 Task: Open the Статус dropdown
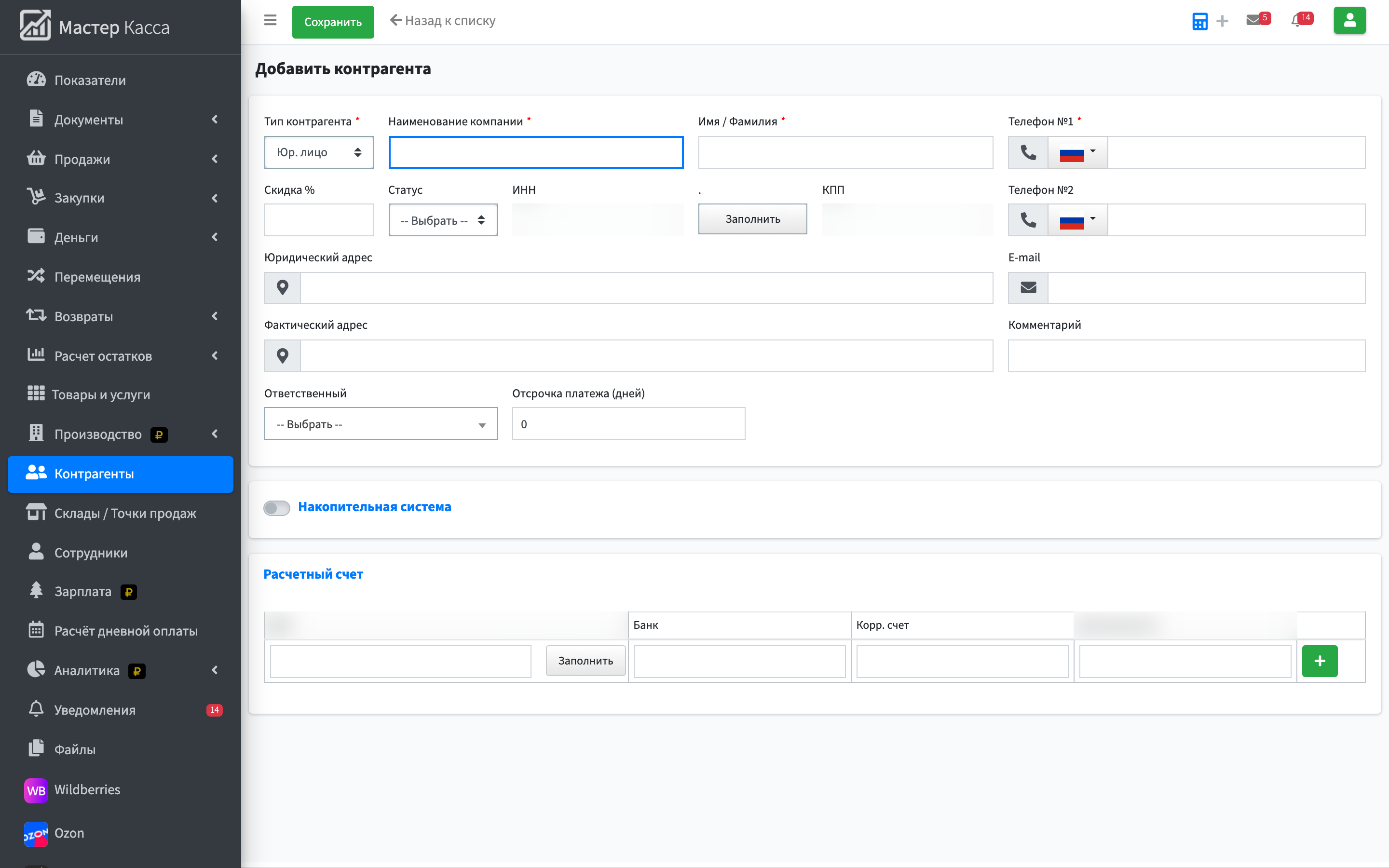coord(443,220)
